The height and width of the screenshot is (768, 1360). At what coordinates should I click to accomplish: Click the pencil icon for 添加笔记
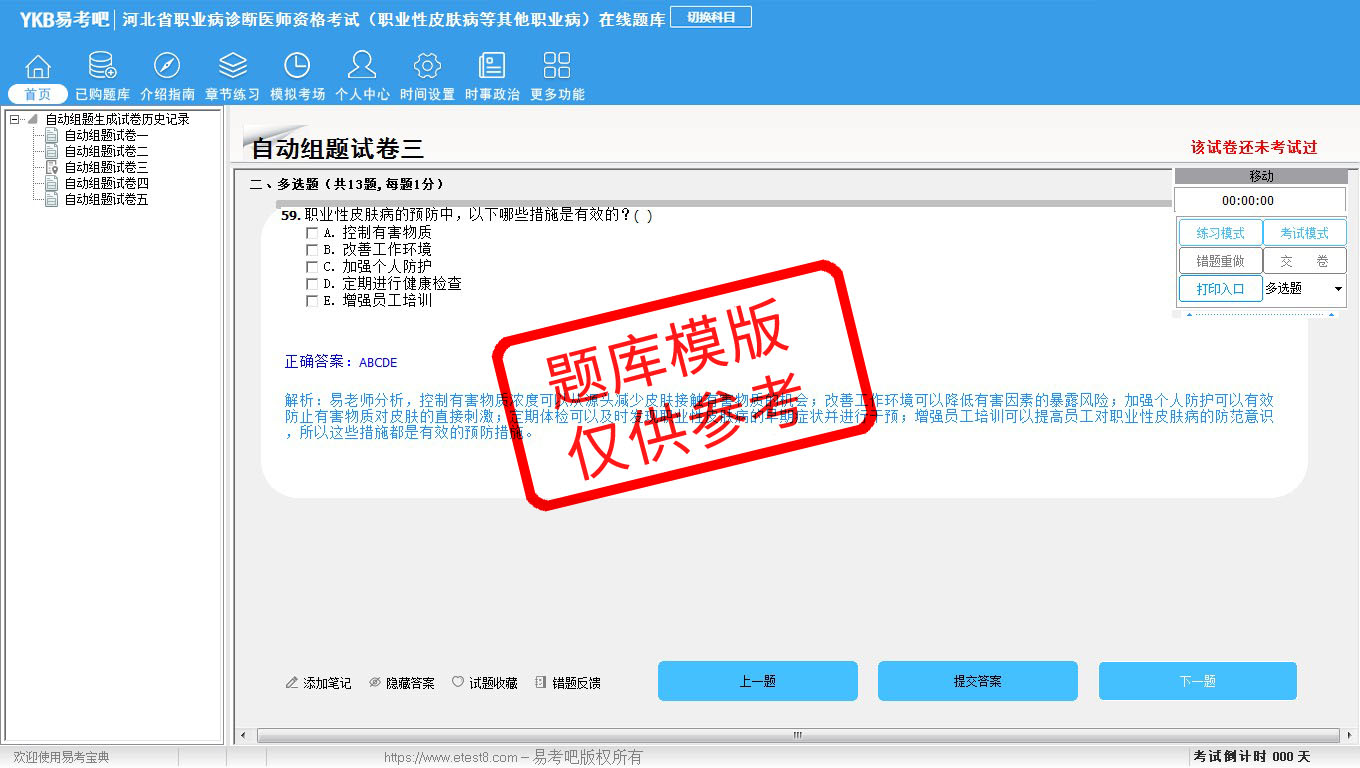point(292,683)
